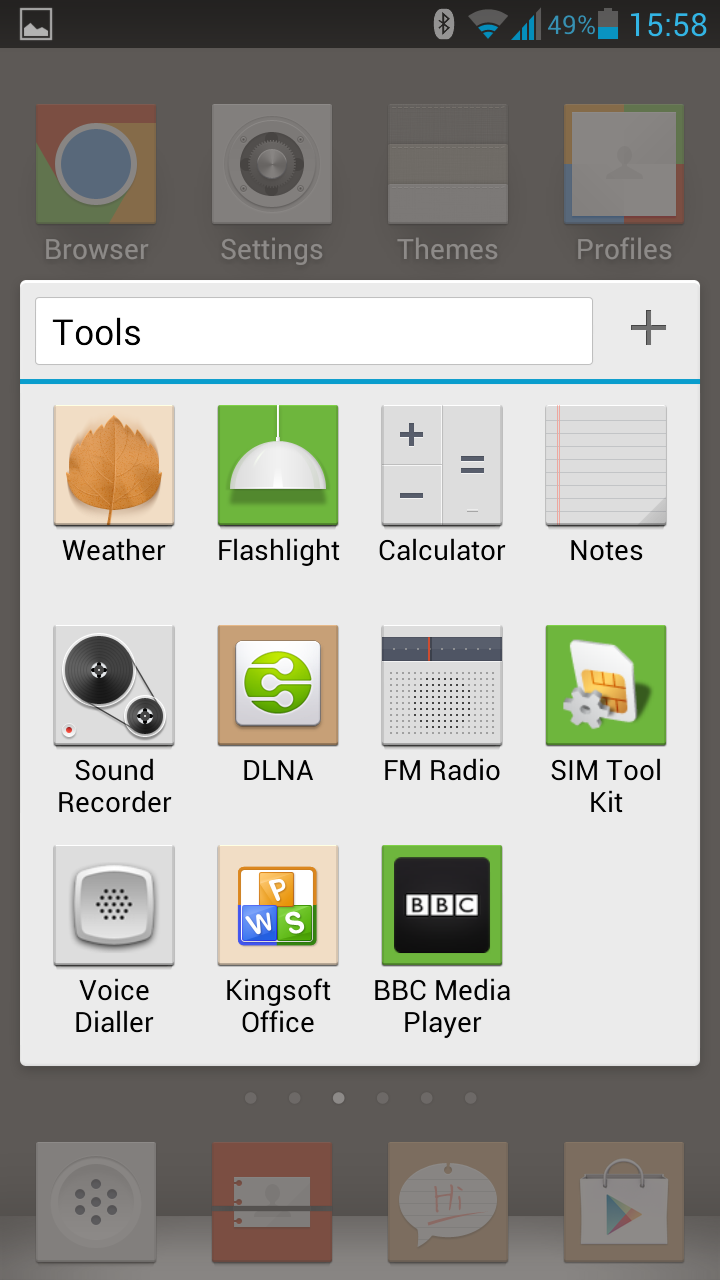Select the first home page indicator dot
The width and height of the screenshot is (720, 1280).
[250, 1098]
